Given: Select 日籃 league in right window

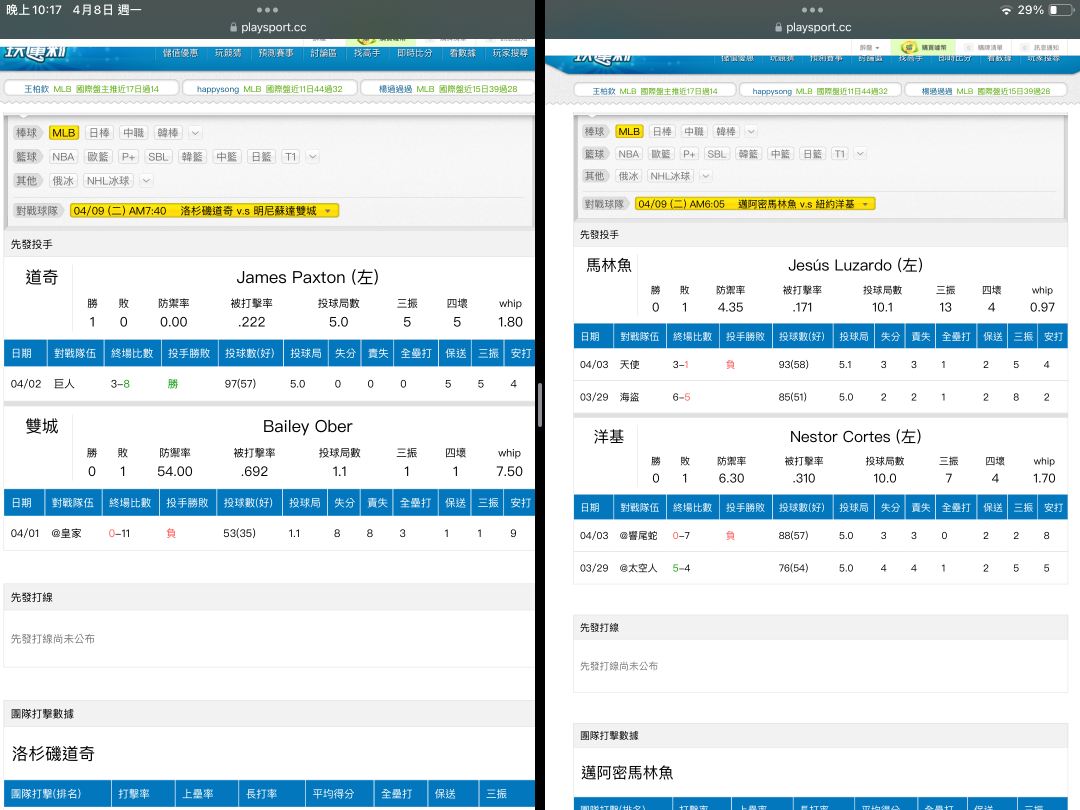Looking at the screenshot, I should coord(813,154).
